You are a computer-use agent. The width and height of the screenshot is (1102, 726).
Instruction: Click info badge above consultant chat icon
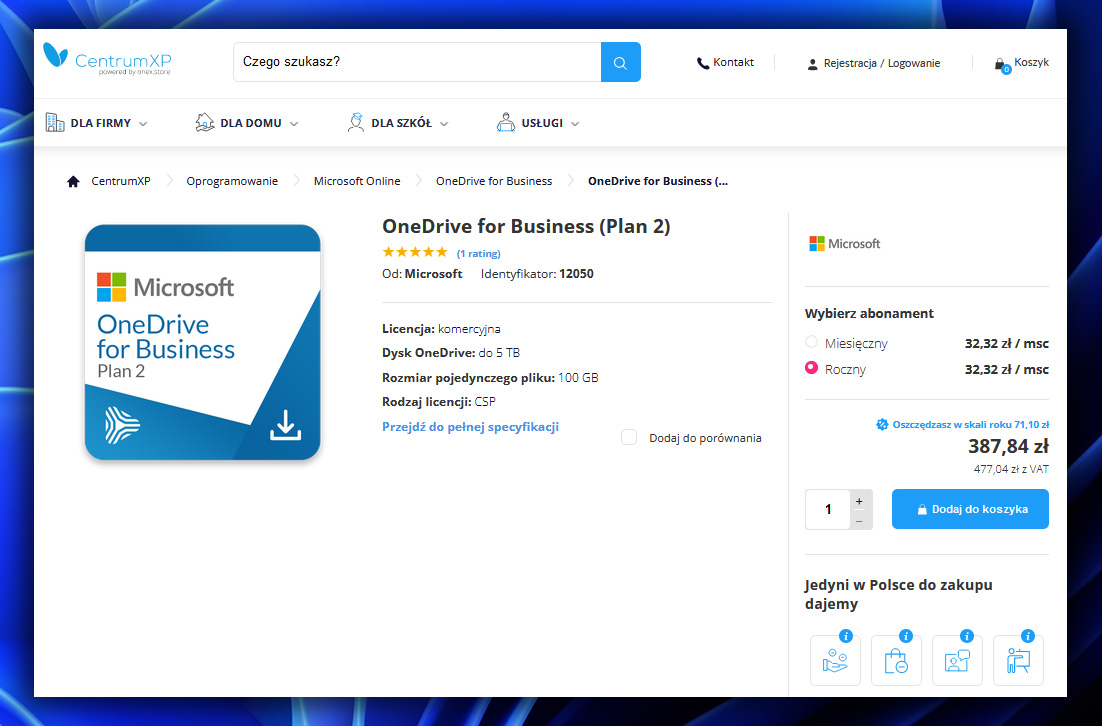[967, 636]
